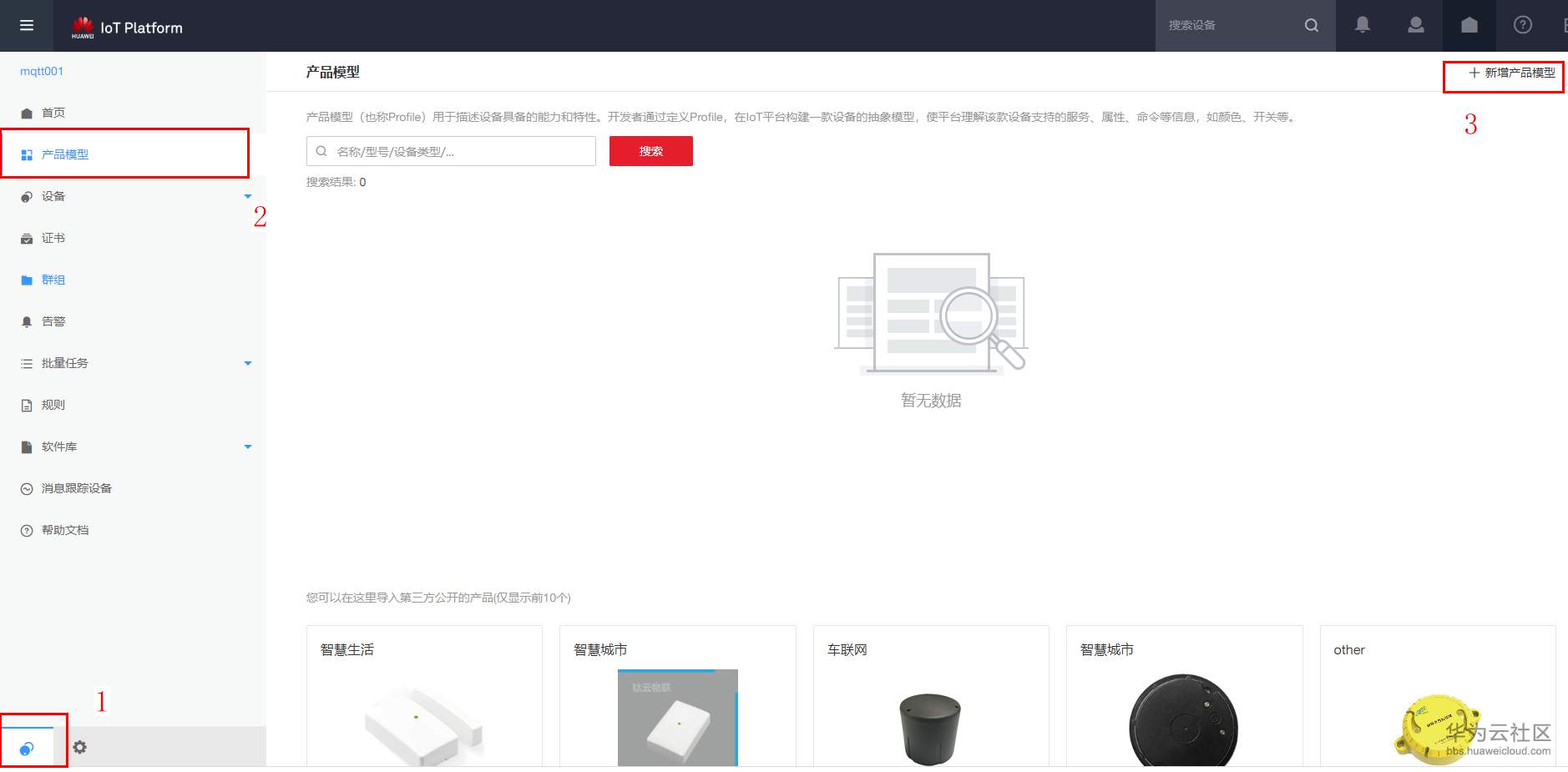The width and height of the screenshot is (1568, 772).
Task: Click the Huawei IoT Platform logo
Action: 125,26
